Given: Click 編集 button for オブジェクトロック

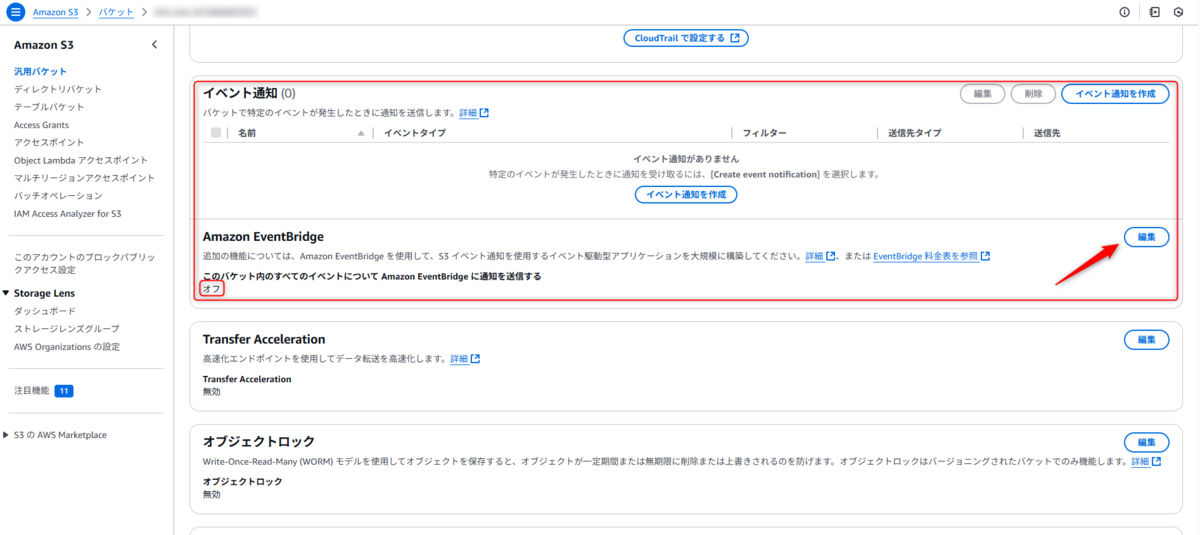Looking at the screenshot, I should [1147, 442].
